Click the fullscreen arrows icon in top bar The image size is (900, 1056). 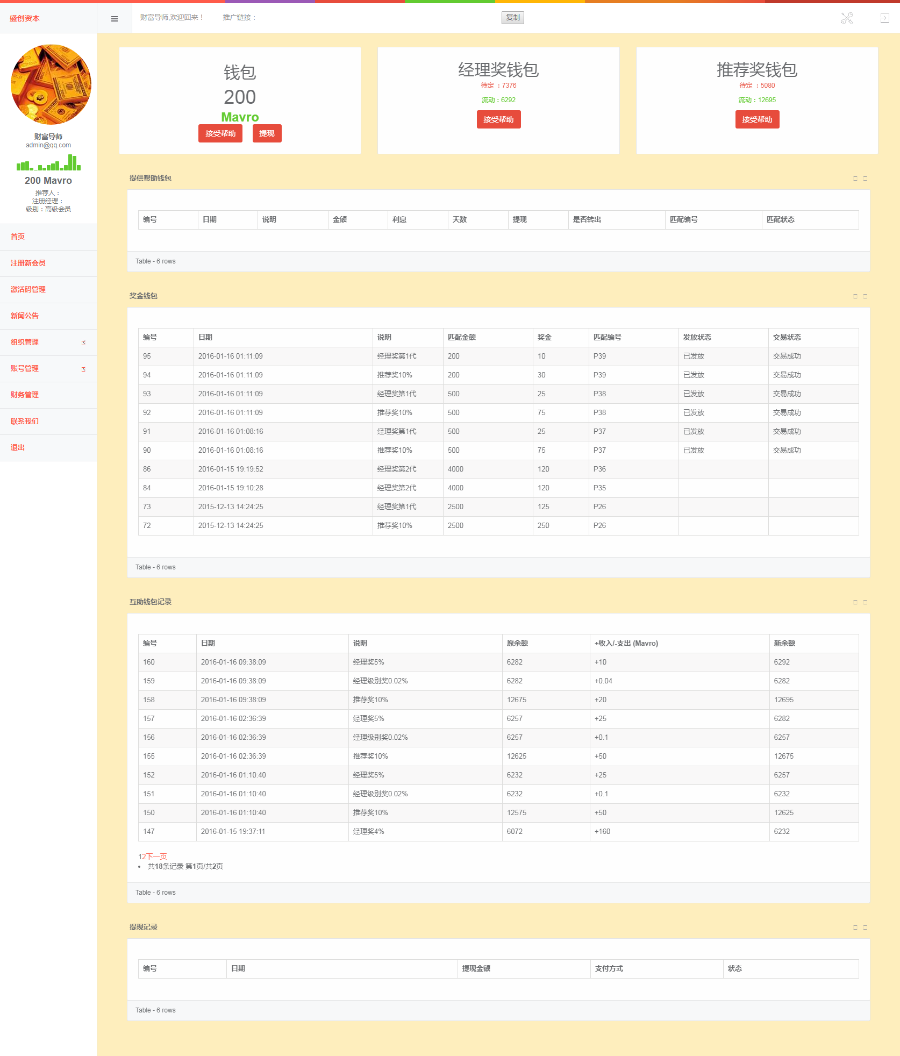click(x=847, y=18)
